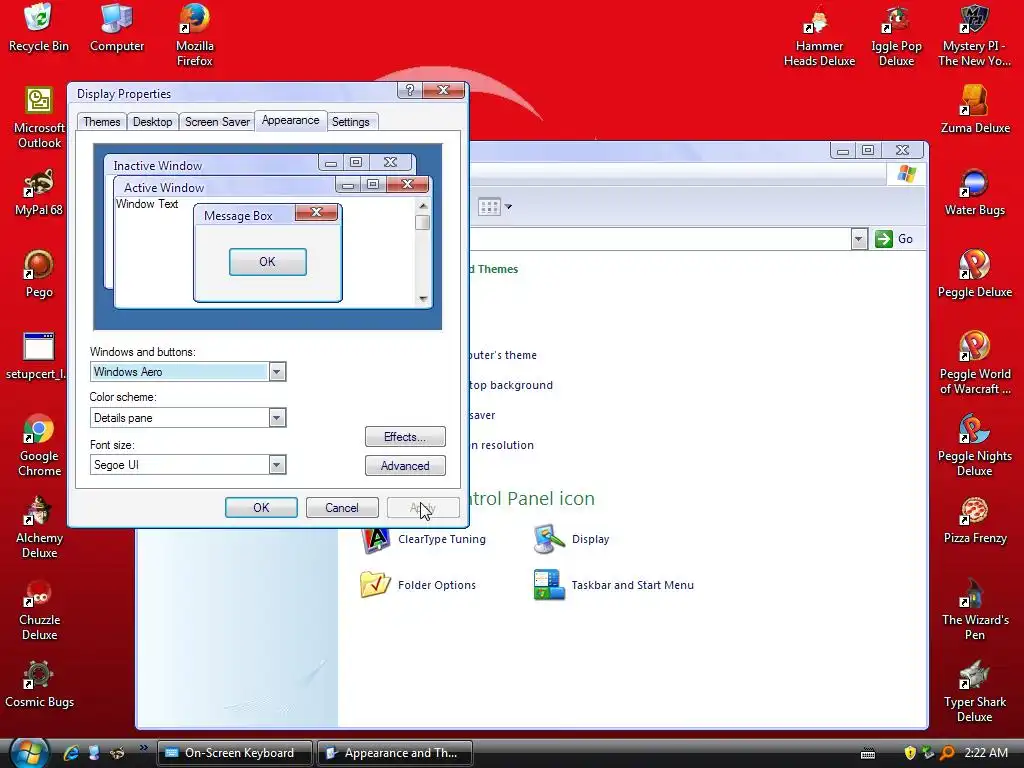This screenshot has width=1024, height=768.
Task: Expand the Quick Launch overflow chevron
Action: coord(144,748)
